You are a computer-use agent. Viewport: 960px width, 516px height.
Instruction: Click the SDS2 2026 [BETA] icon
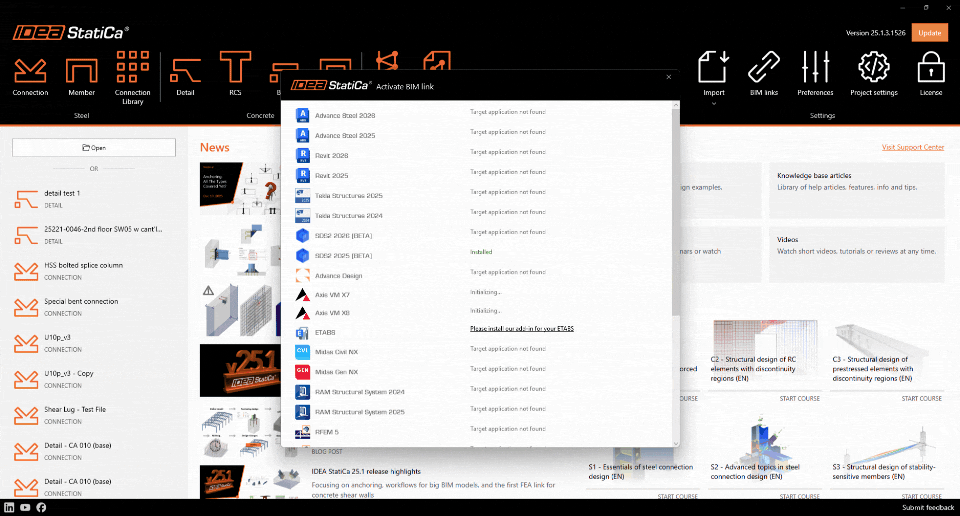coord(302,235)
